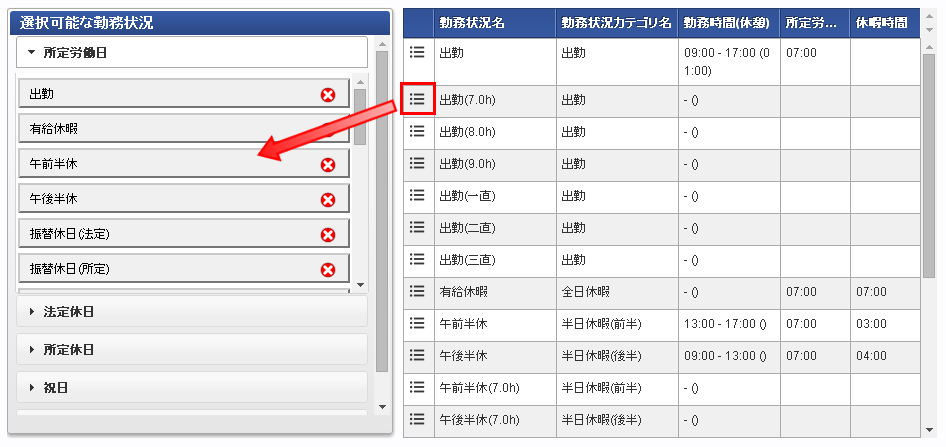
Task: Click list icon in 出勤(二直) row
Action: pos(417,227)
